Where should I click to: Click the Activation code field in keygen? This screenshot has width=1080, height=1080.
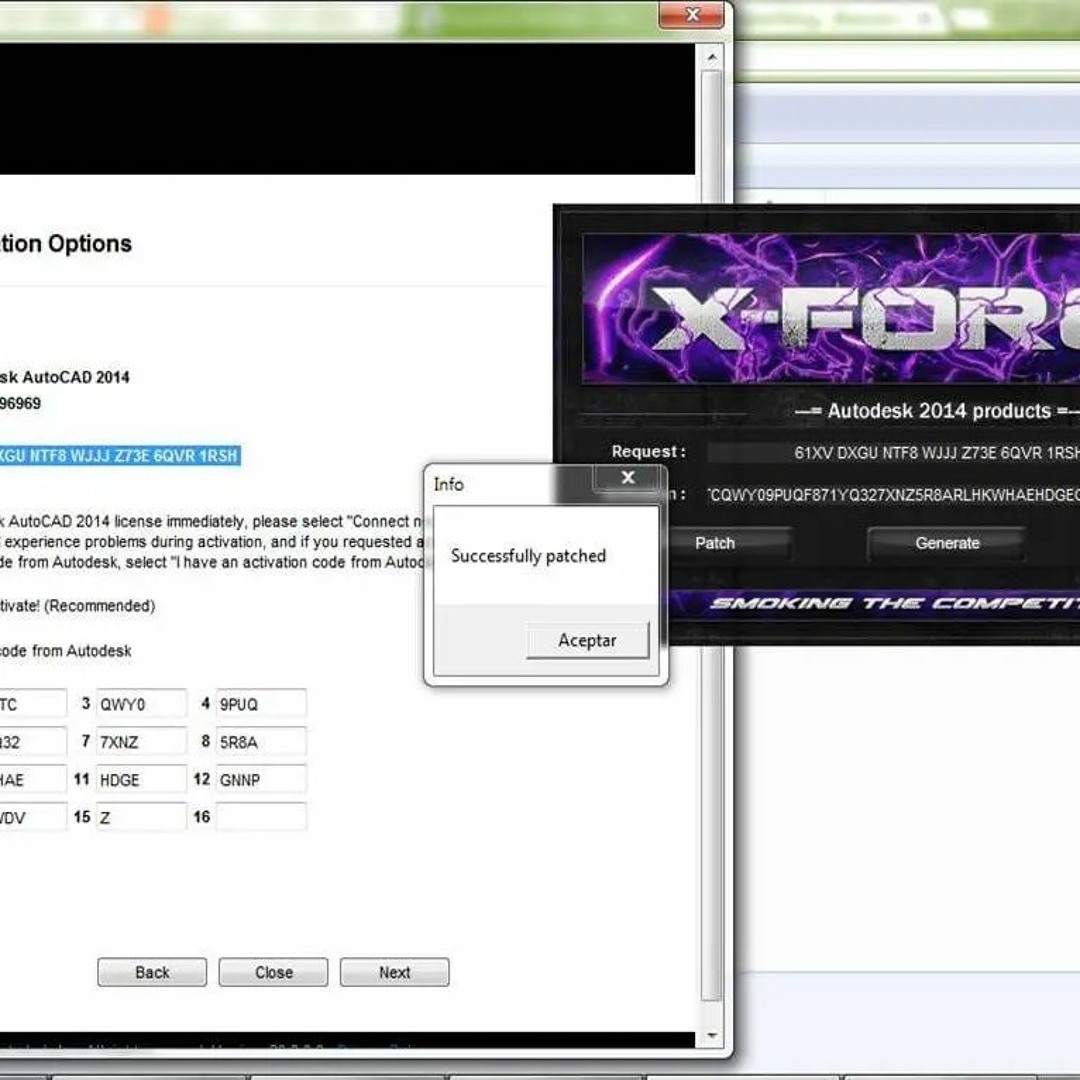click(x=890, y=495)
